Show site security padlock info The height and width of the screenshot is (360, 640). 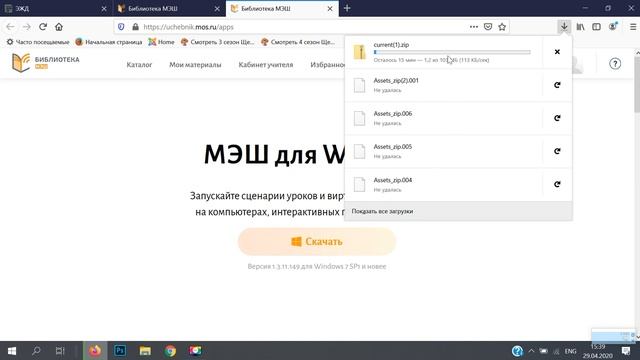pyautogui.click(x=136, y=27)
